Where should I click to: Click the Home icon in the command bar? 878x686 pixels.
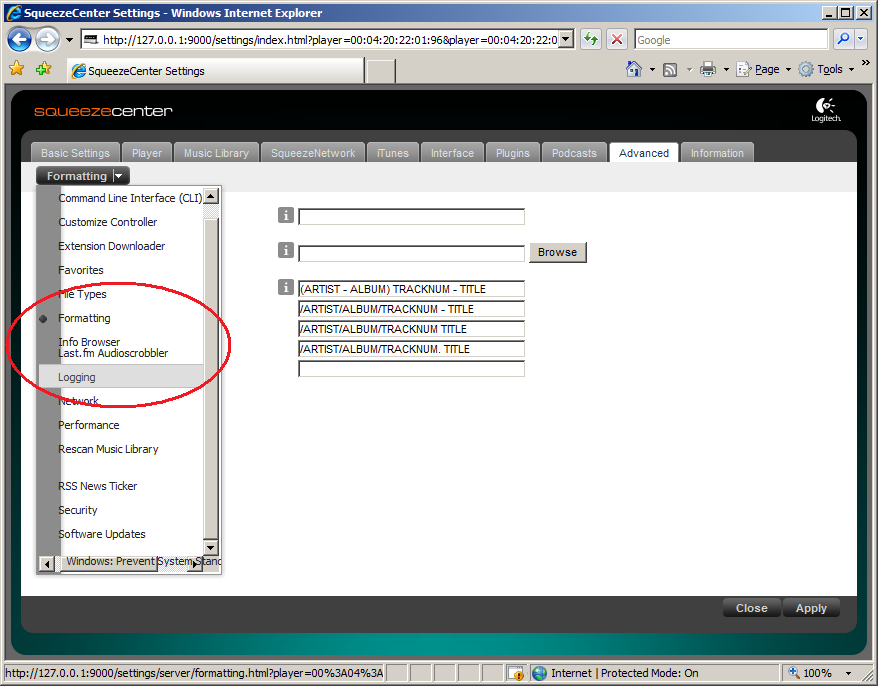coord(633,69)
